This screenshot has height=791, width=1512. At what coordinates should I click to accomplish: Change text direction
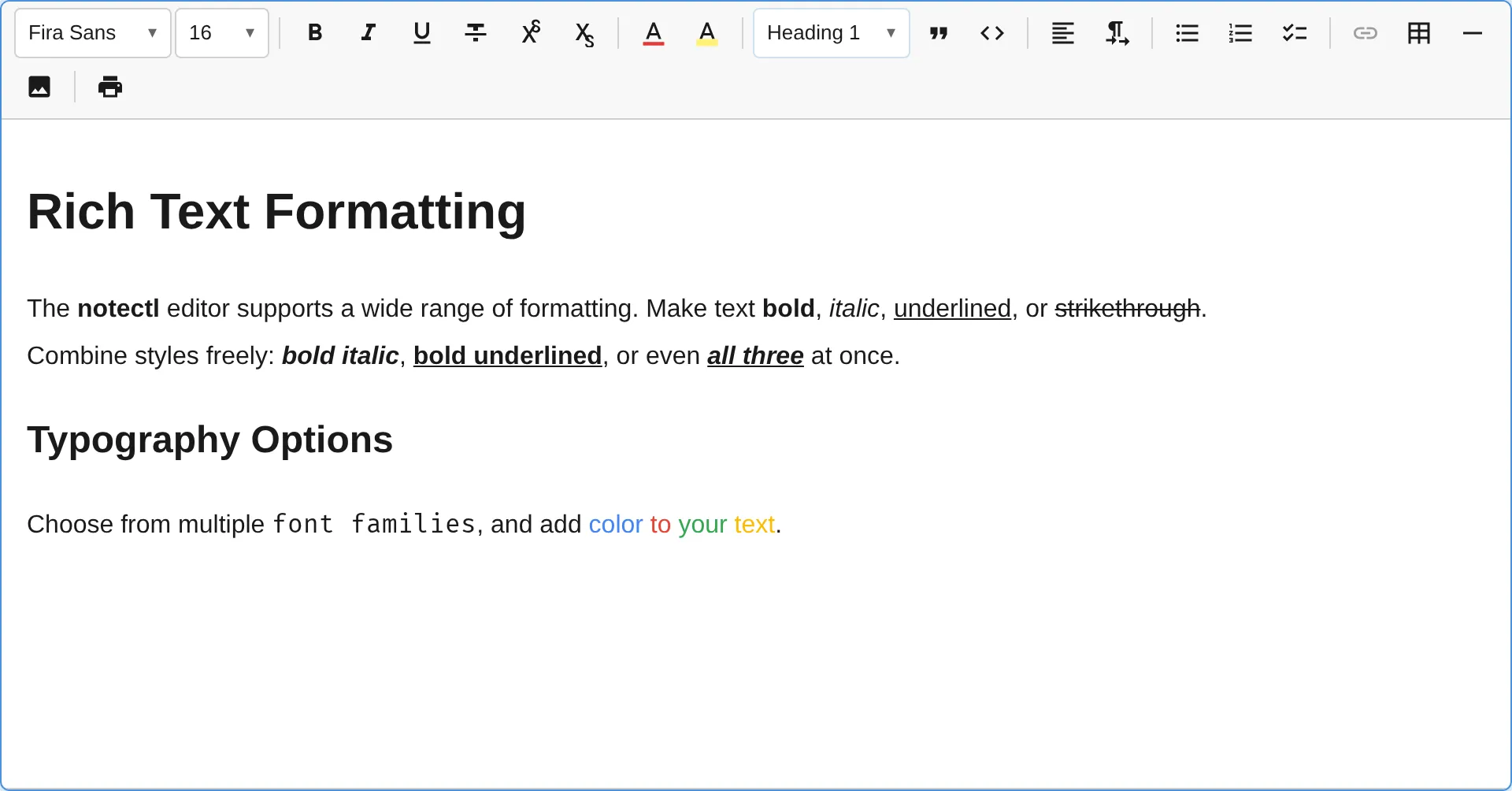1116,33
